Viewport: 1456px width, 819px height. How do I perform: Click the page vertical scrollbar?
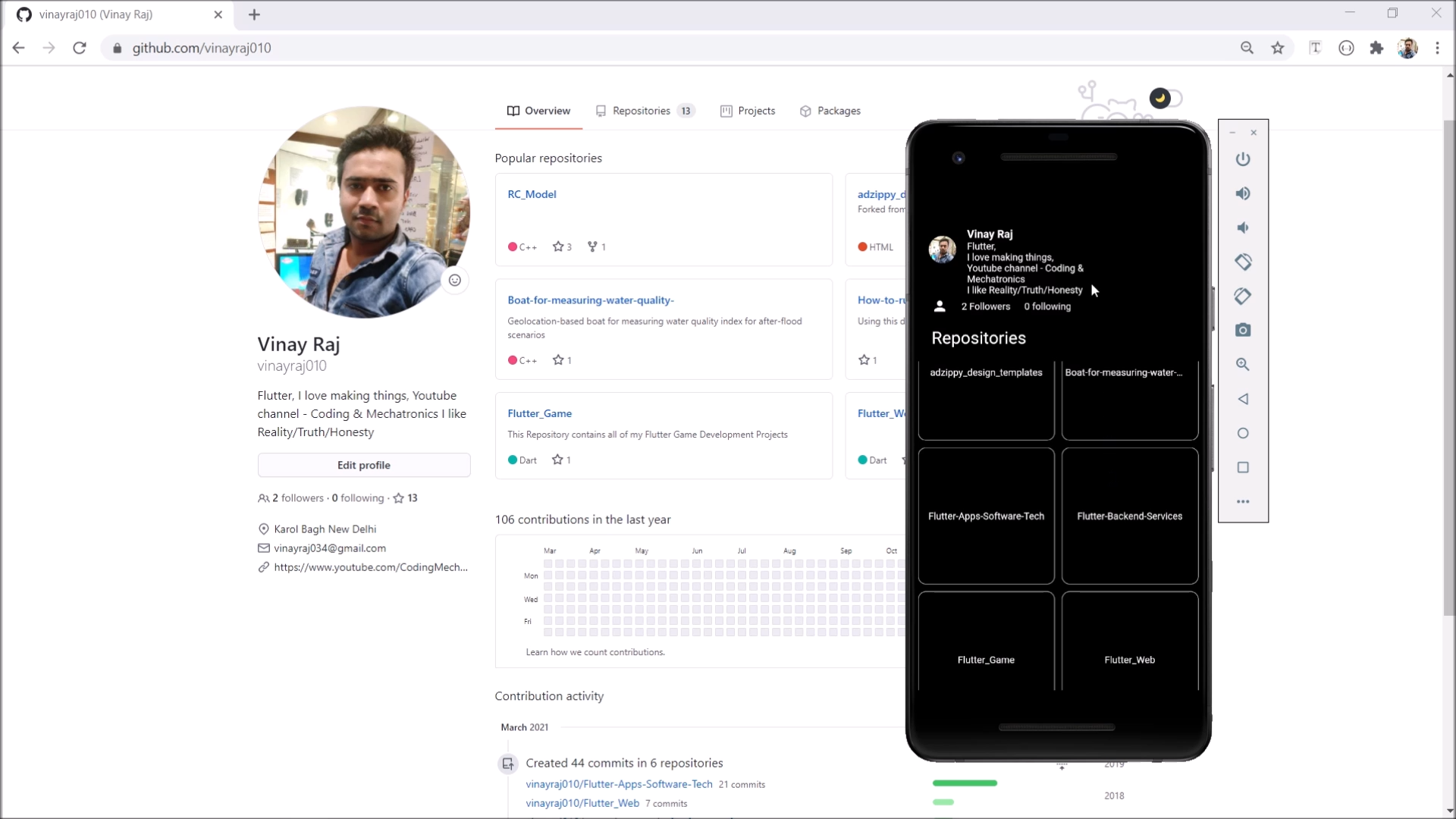pyautogui.click(x=1450, y=367)
